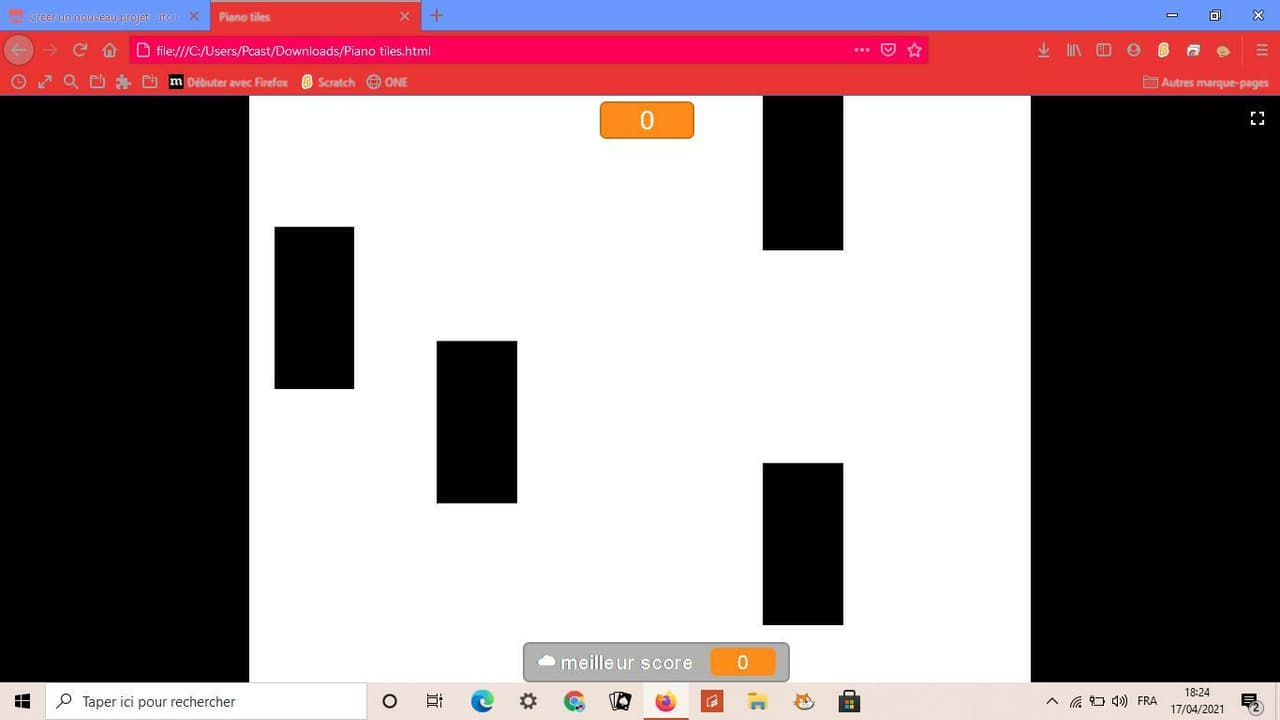Open page actions three-dot menu
Viewport: 1280px width, 720px height.
coord(861,50)
